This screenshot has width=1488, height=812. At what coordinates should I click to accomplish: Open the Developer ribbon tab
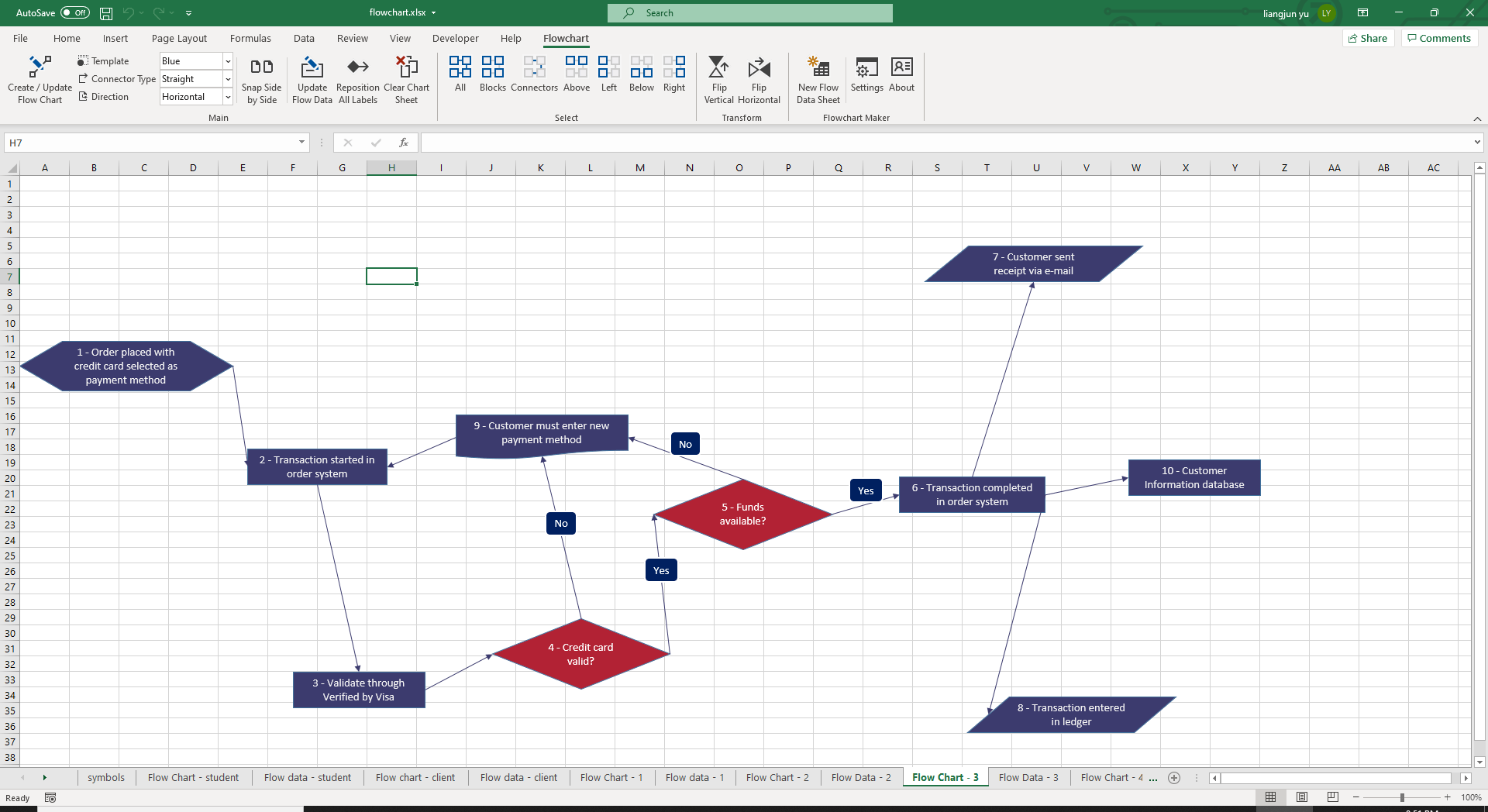pyautogui.click(x=455, y=38)
